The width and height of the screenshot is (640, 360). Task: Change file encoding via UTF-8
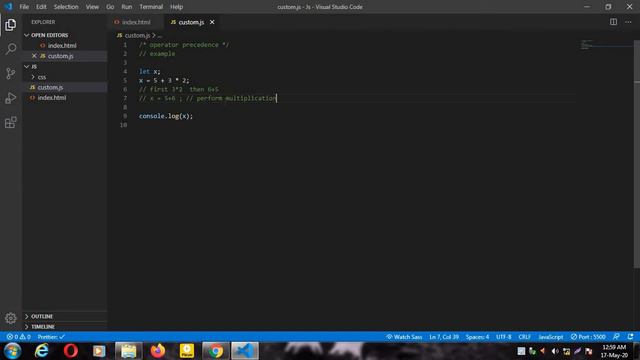[504, 337]
